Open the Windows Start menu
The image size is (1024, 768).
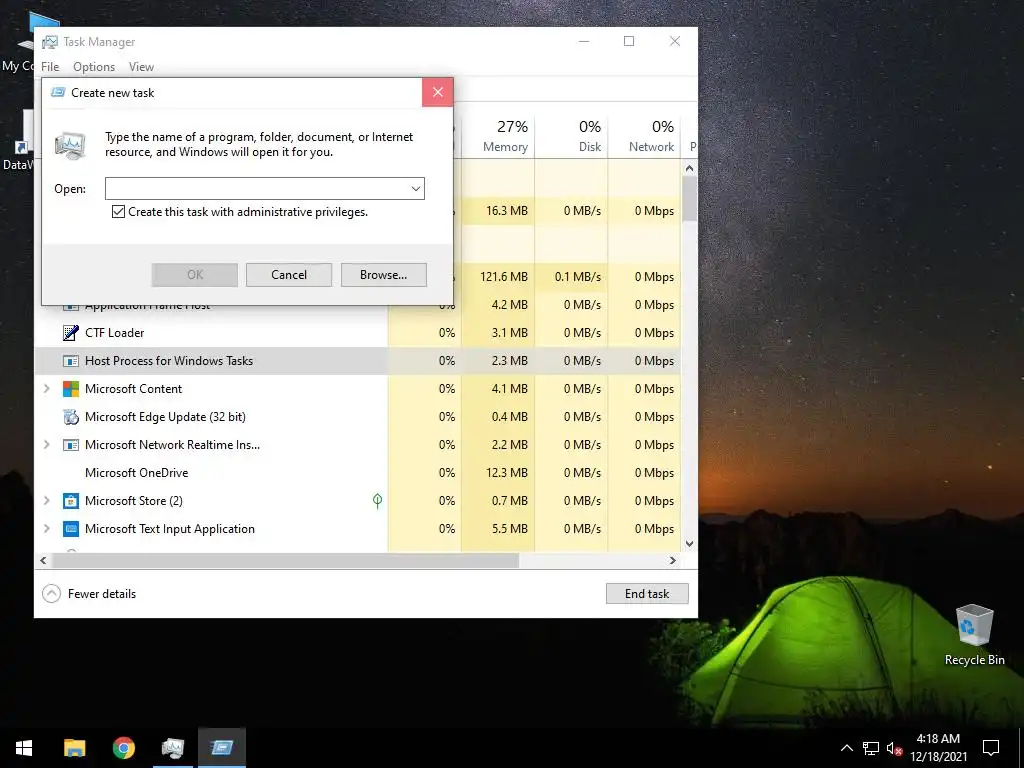[x=24, y=748]
